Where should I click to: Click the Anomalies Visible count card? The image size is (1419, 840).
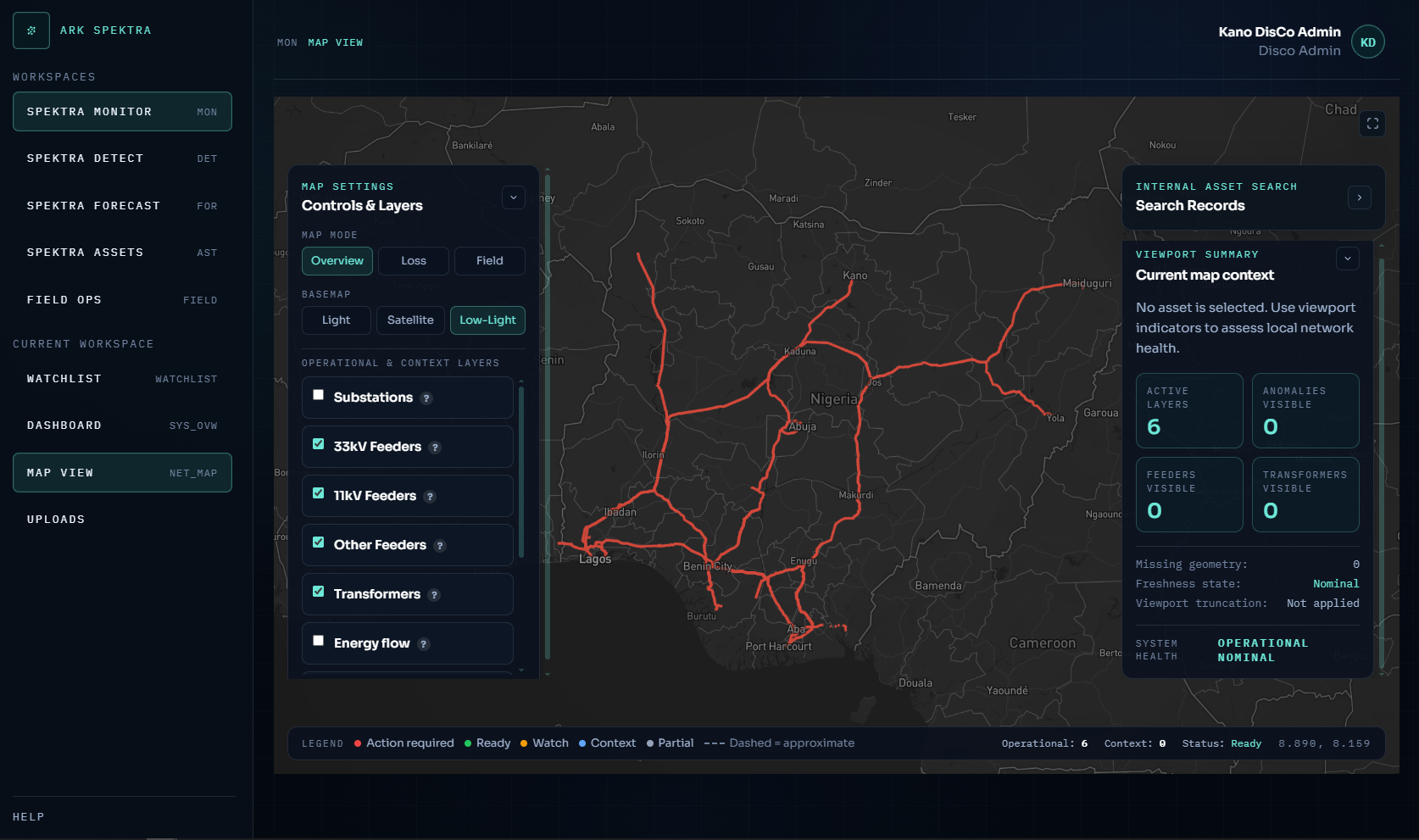click(x=1305, y=411)
